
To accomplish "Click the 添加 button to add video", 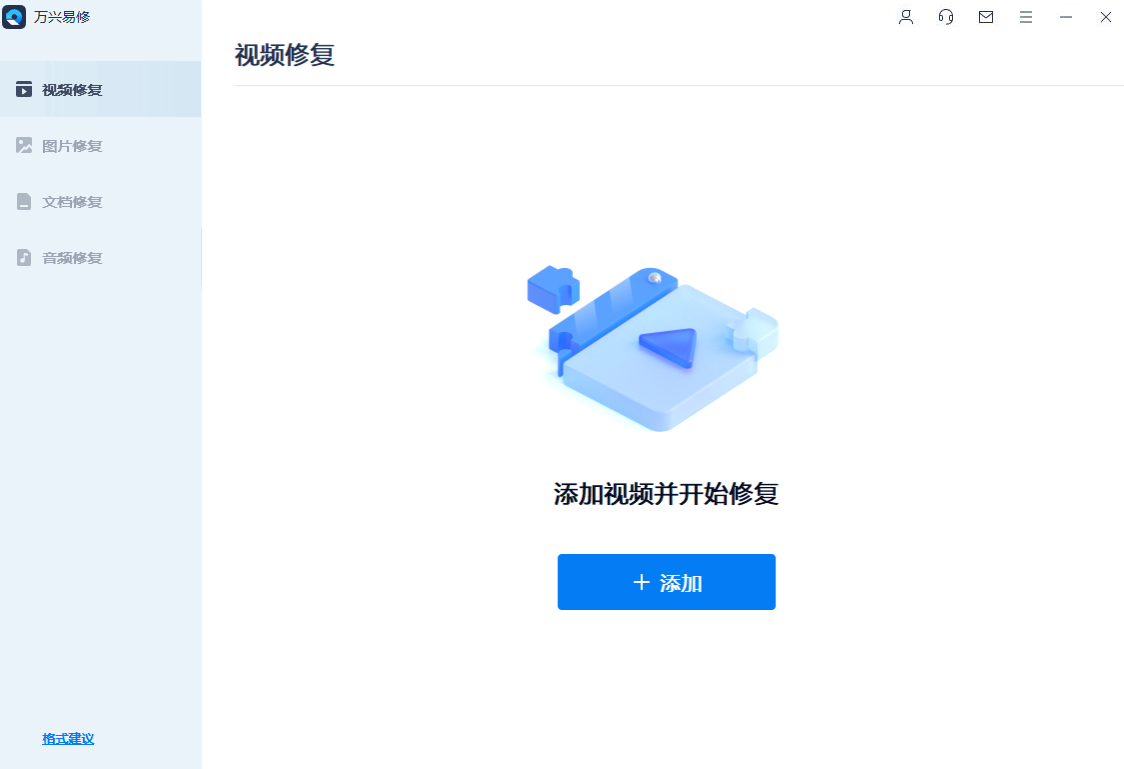I will coord(666,582).
